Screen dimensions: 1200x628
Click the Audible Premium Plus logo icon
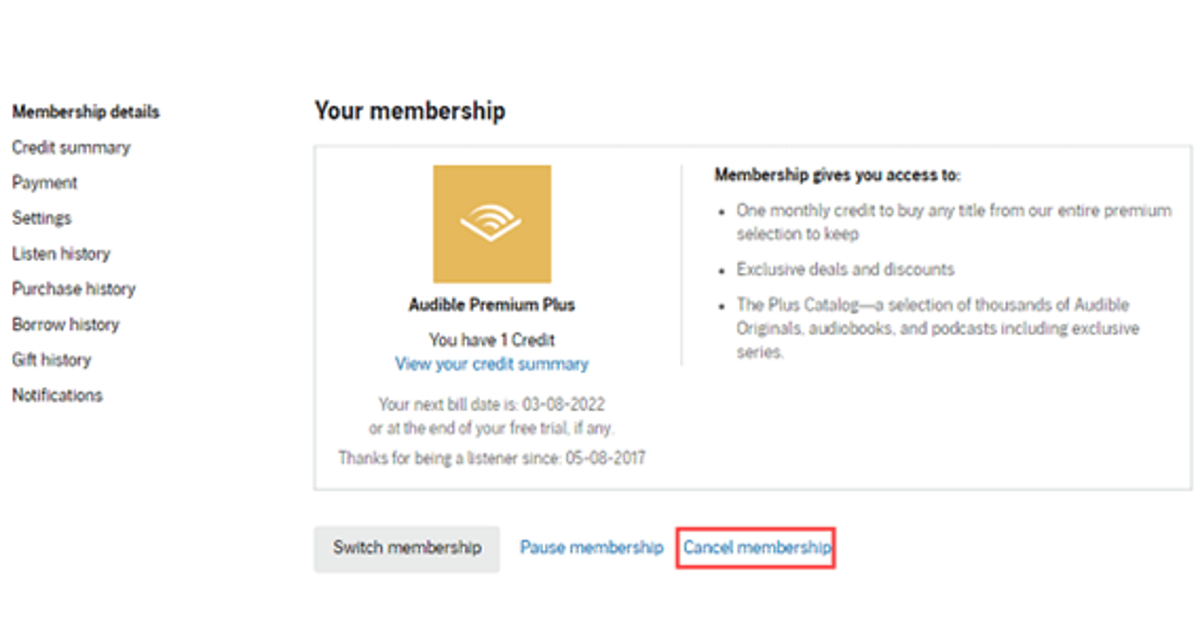coord(491,224)
